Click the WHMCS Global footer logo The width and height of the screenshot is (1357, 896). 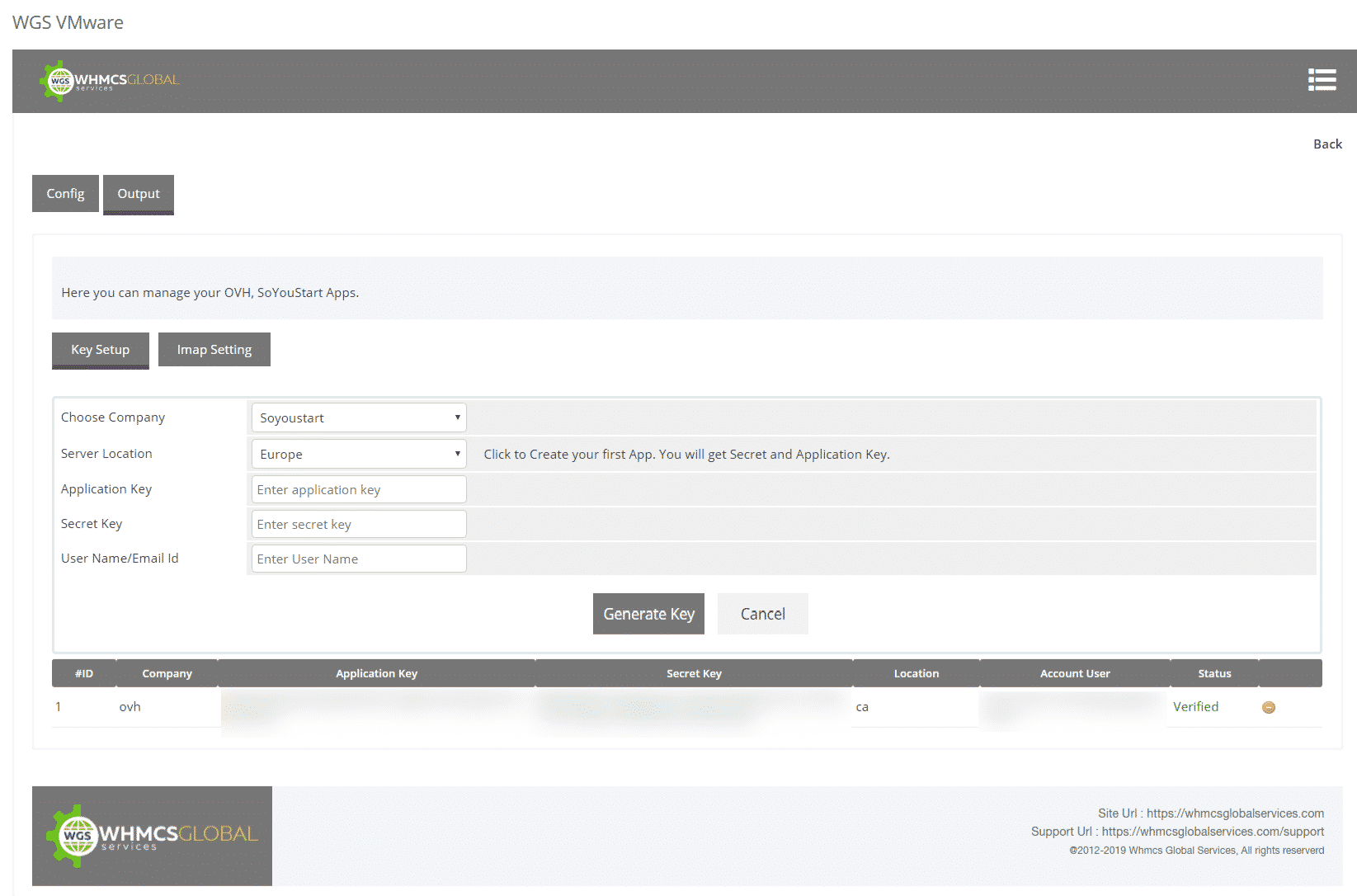tap(153, 836)
